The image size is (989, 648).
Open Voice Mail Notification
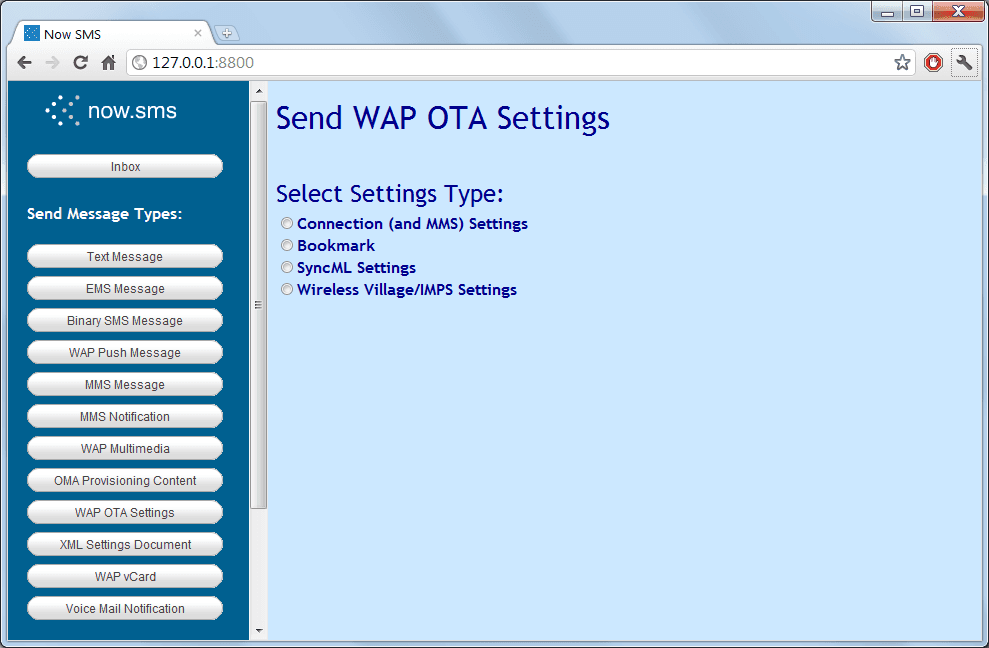click(125, 609)
